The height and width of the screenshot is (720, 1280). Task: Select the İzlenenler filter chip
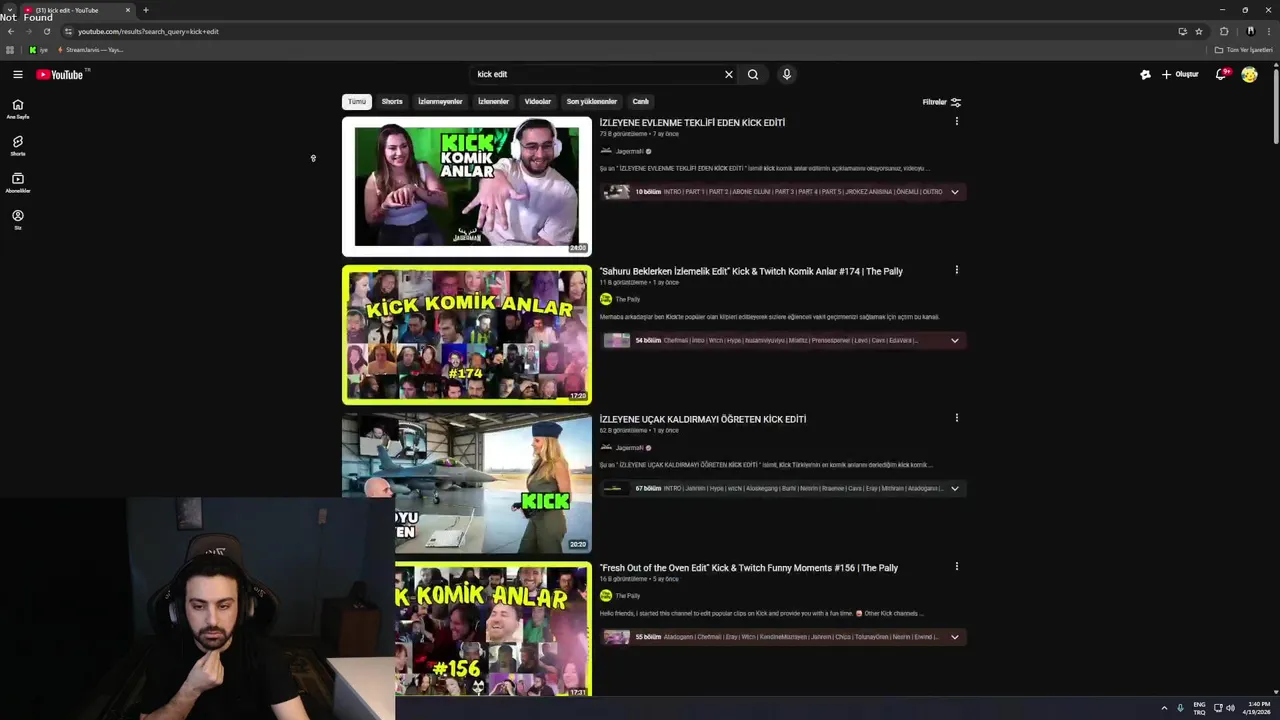click(493, 101)
